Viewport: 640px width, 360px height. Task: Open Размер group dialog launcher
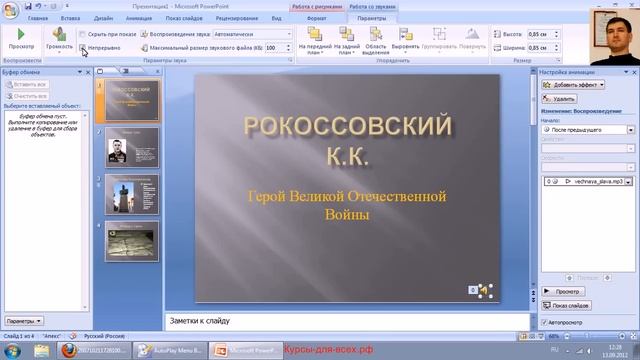click(558, 60)
